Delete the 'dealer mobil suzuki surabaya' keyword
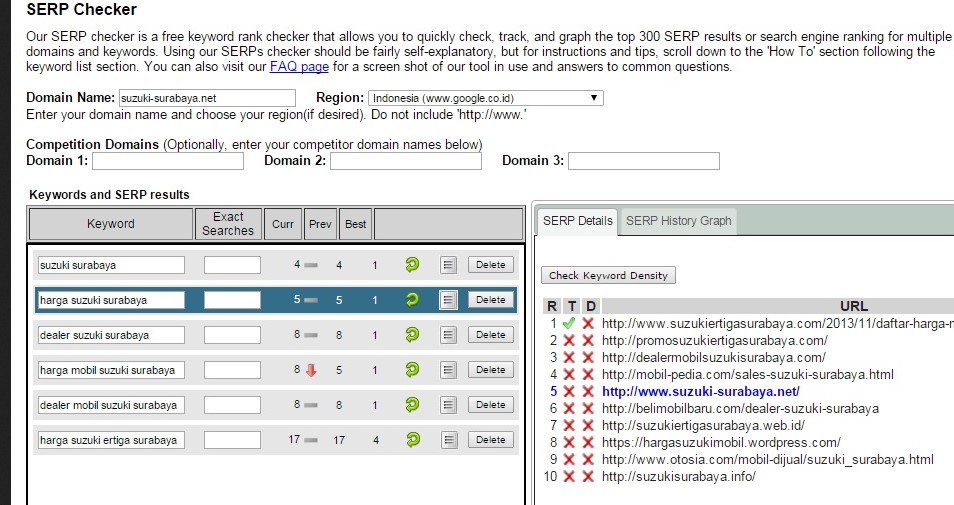 [490, 405]
